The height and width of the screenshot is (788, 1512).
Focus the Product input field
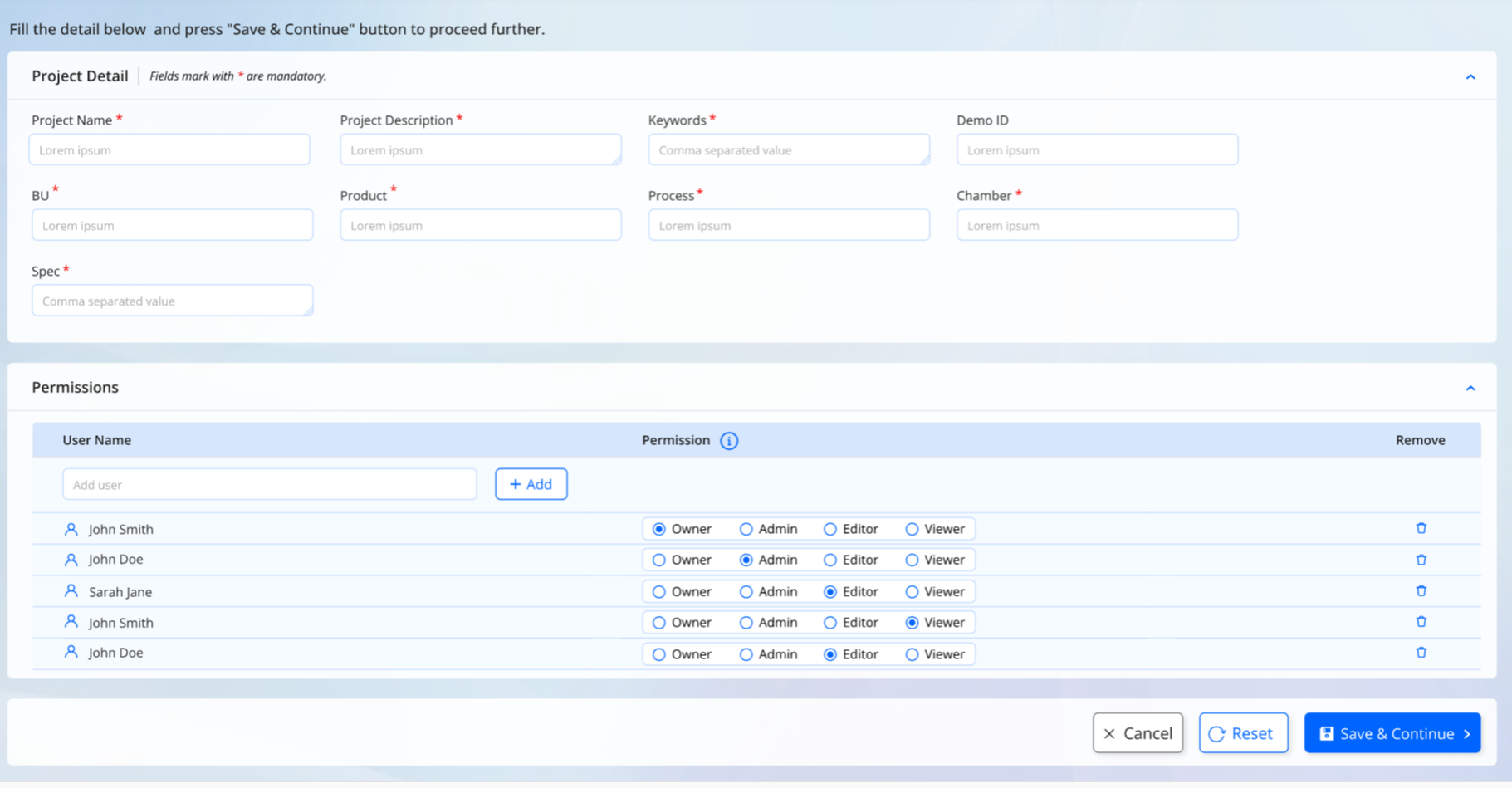[481, 225]
